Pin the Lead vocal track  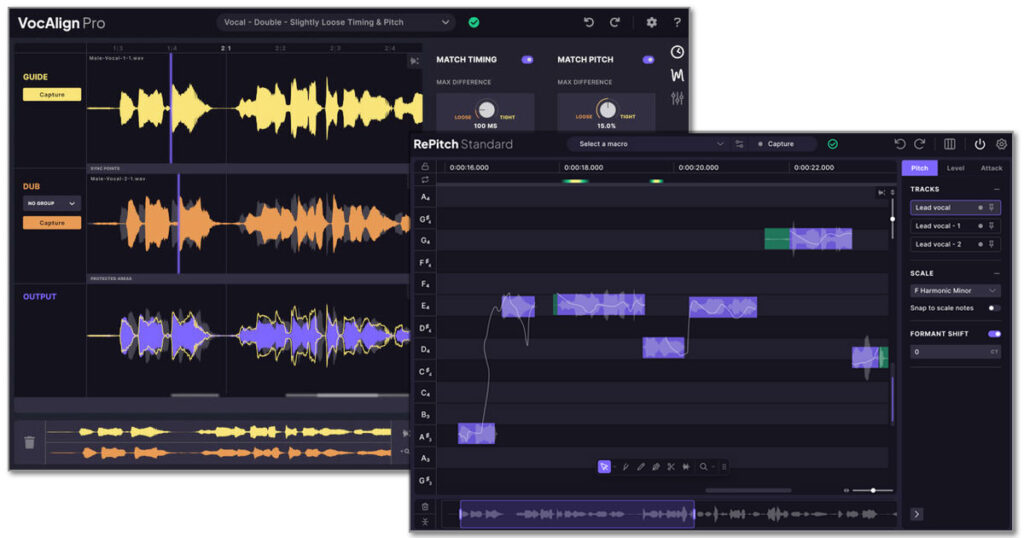pyautogui.click(x=991, y=208)
